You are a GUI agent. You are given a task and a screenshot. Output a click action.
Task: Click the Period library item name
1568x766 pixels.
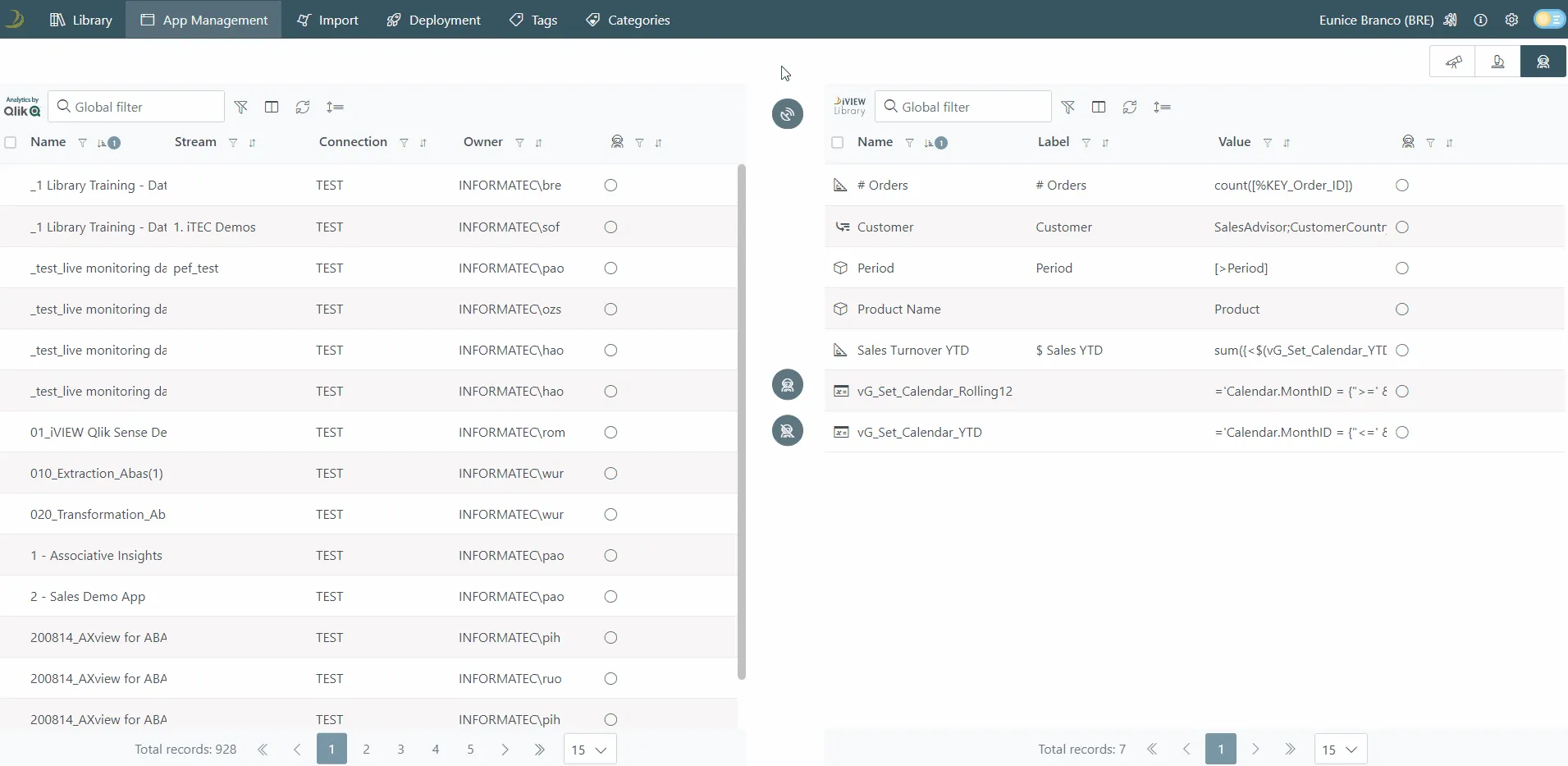875,268
